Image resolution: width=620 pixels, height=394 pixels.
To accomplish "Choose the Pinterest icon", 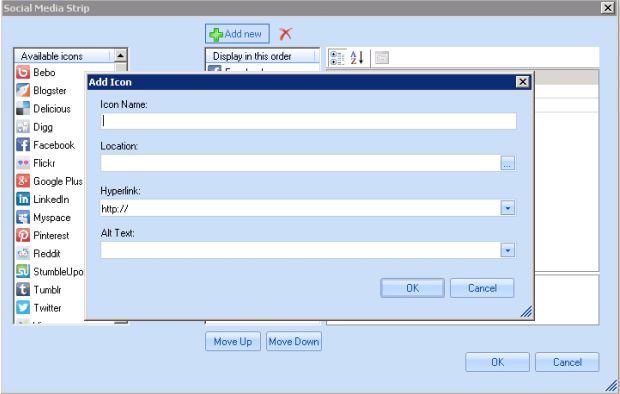I will [23, 235].
